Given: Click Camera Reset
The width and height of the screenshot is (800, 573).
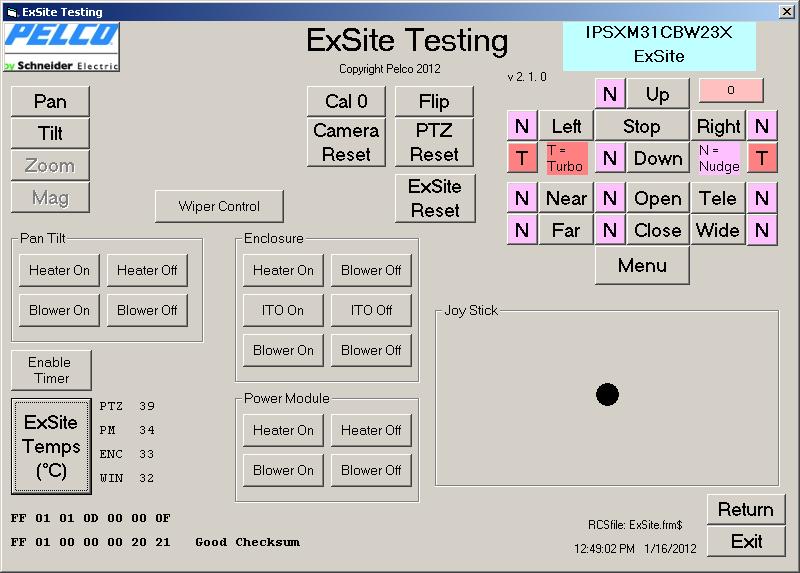Looking at the screenshot, I should click(x=346, y=142).
